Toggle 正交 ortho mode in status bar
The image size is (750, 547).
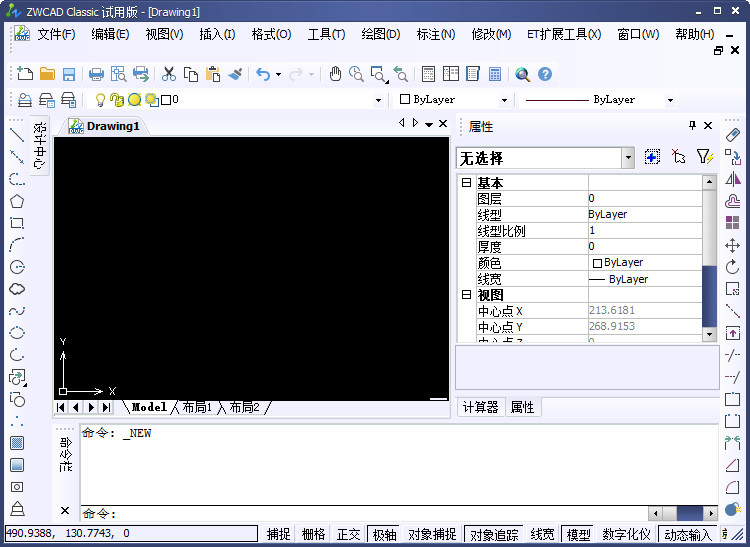349,534
